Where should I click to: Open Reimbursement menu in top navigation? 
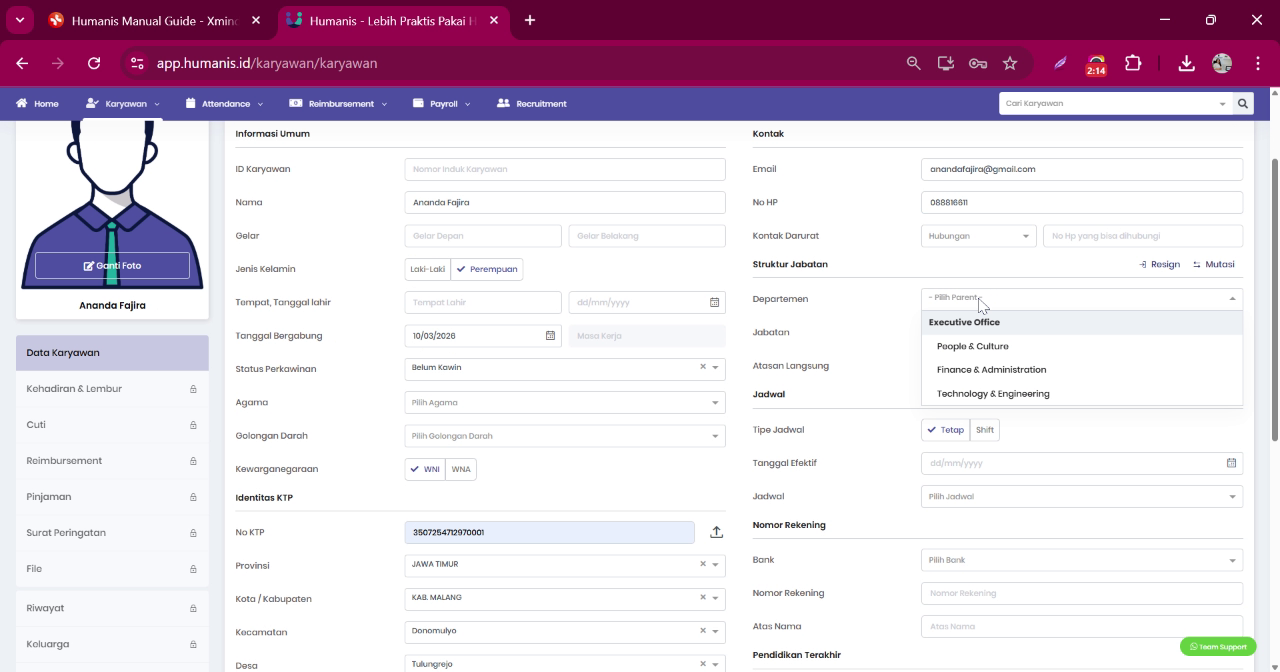point(338,103)
